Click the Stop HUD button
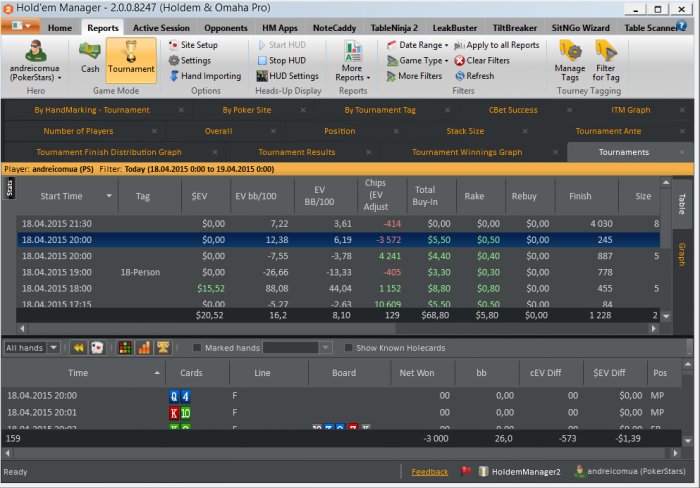 click(x=286, y=60)
